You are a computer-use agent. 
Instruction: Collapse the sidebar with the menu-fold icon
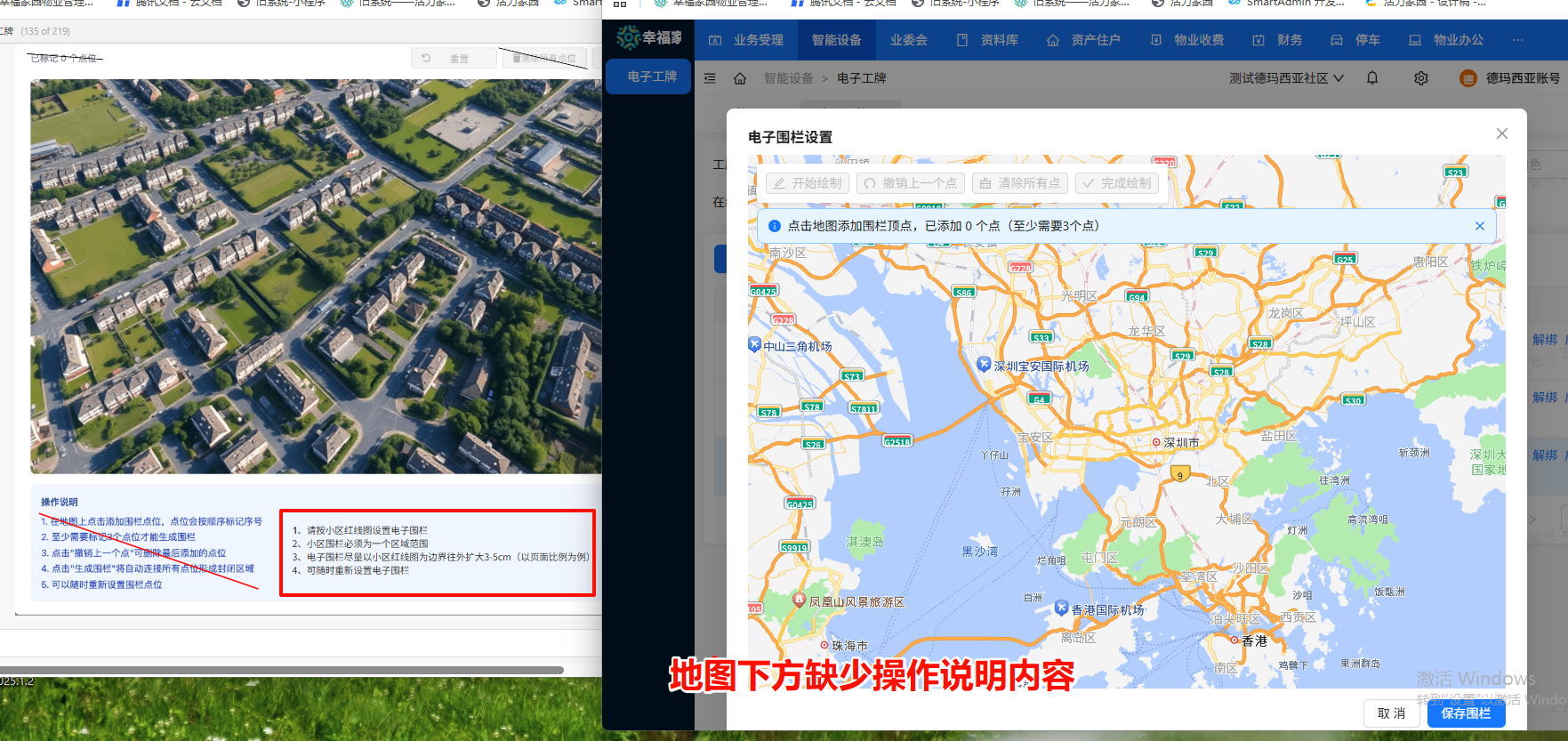[x=710, y=78]
